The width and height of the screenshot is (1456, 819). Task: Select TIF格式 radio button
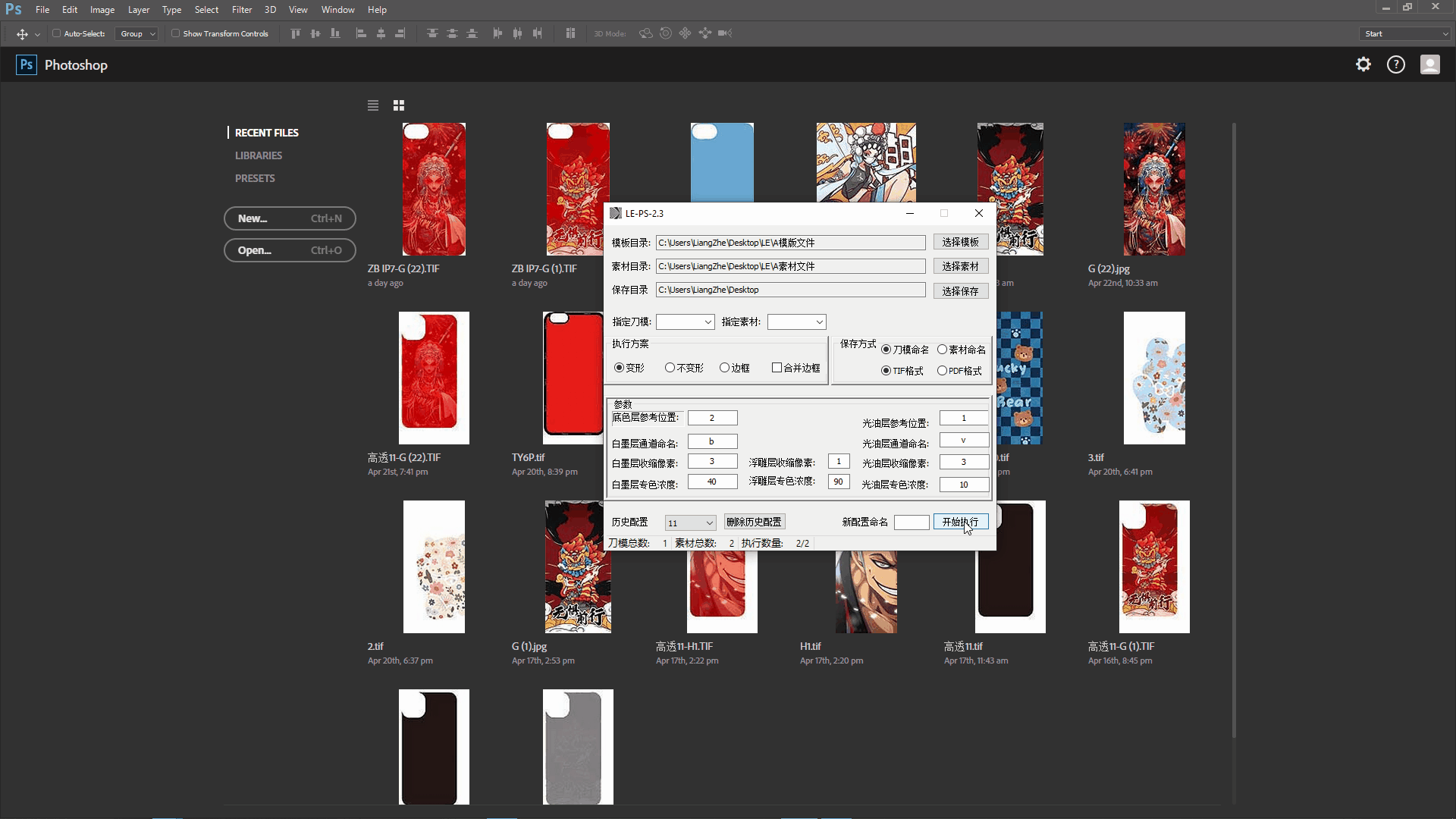point(884,370)
